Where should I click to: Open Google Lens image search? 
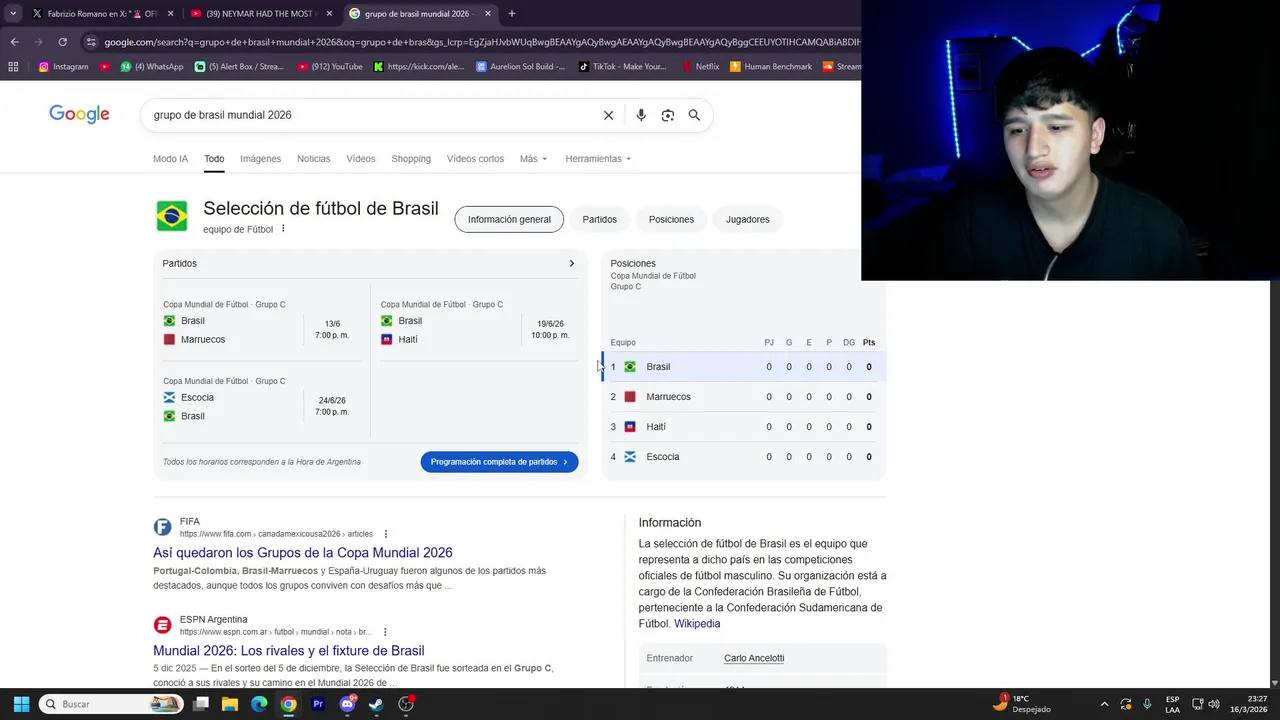(x=668, y=115)
